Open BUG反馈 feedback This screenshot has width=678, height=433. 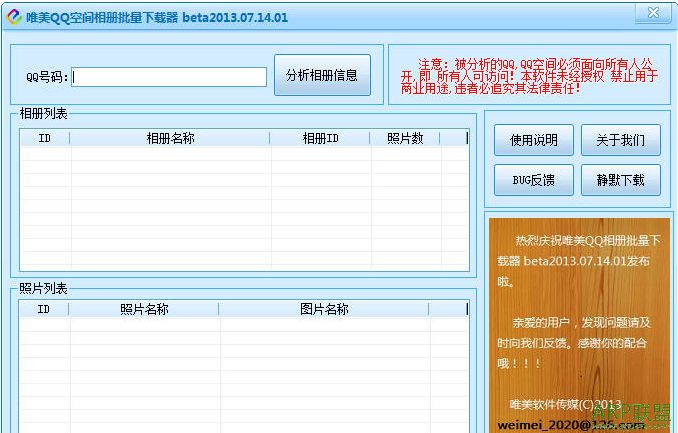(x=534, y=180)
